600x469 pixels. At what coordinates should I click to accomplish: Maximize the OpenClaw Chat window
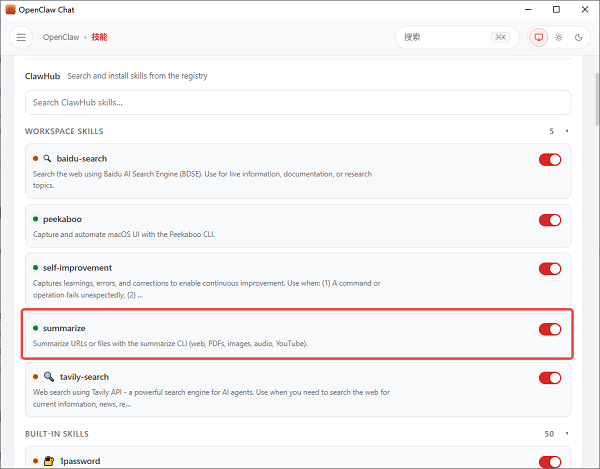(x=556, y=9)
